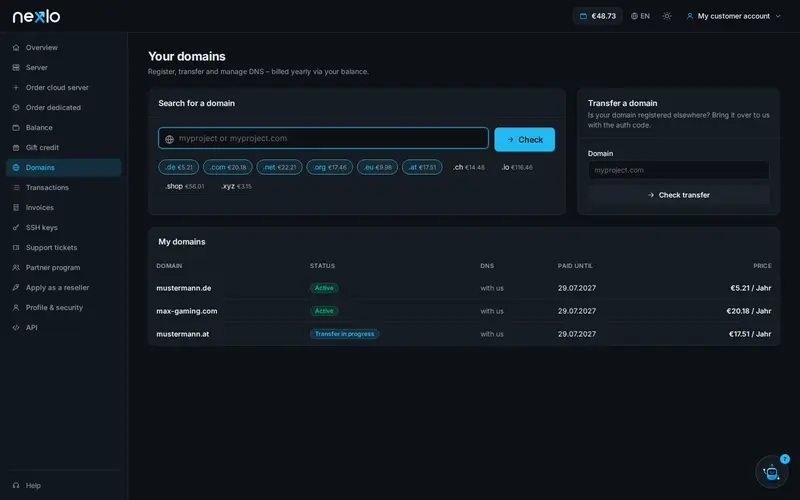Click the Order dedicated cube icon

pos(16,108)
